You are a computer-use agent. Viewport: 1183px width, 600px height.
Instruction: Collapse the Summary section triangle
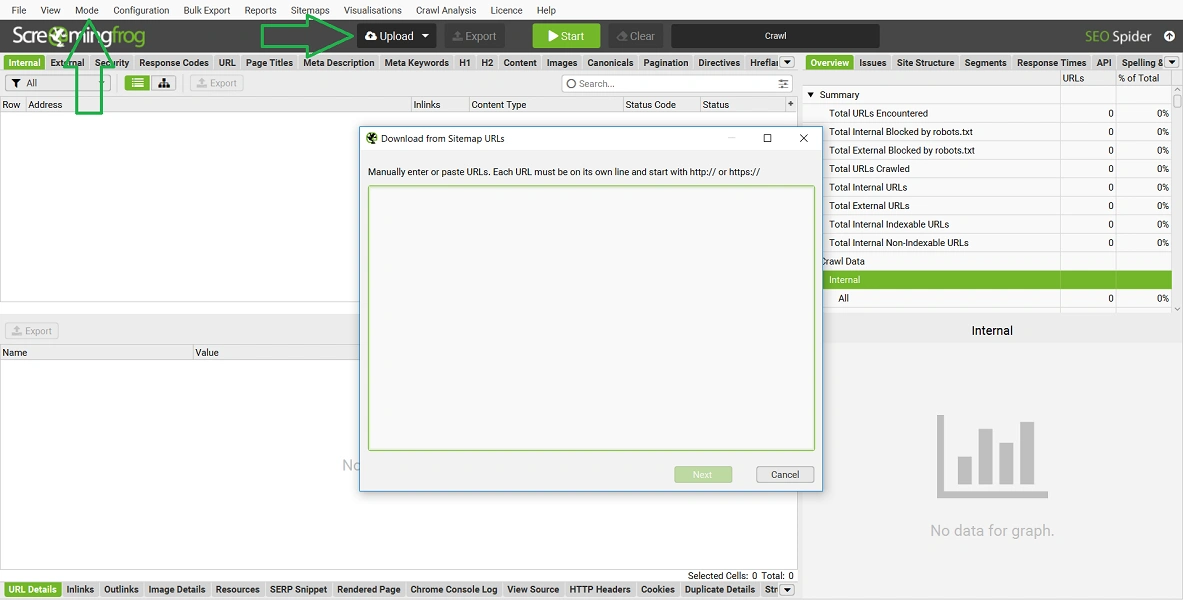(811, 95)
